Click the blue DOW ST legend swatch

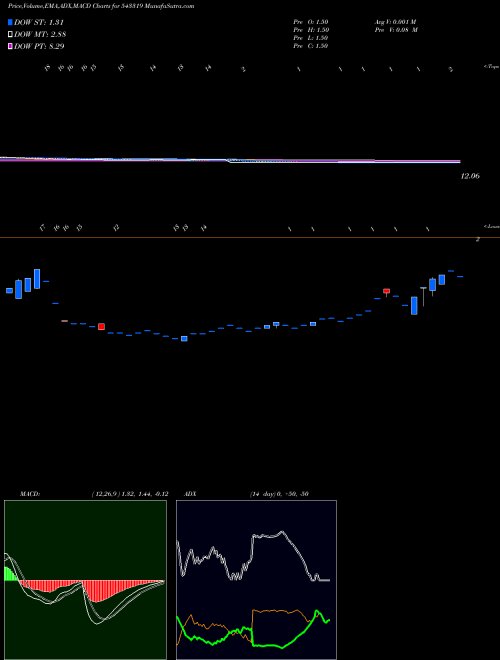tap(10, 22)
